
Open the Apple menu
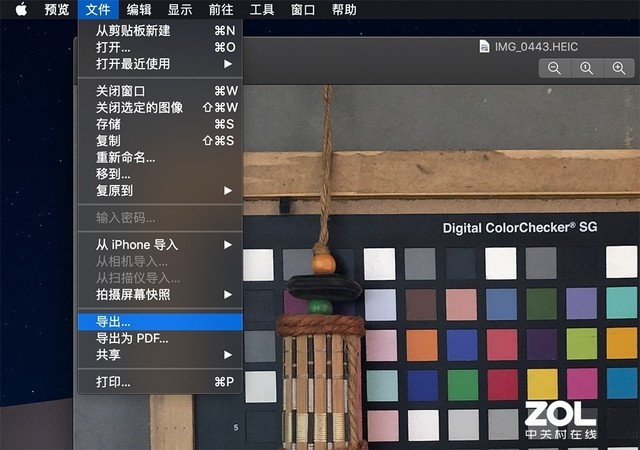pos(21,9)
